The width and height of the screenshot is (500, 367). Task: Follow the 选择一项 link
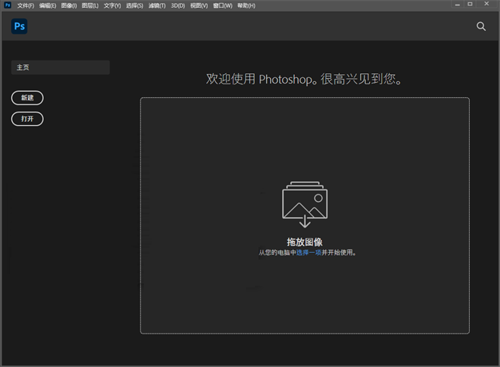point(309,253)
